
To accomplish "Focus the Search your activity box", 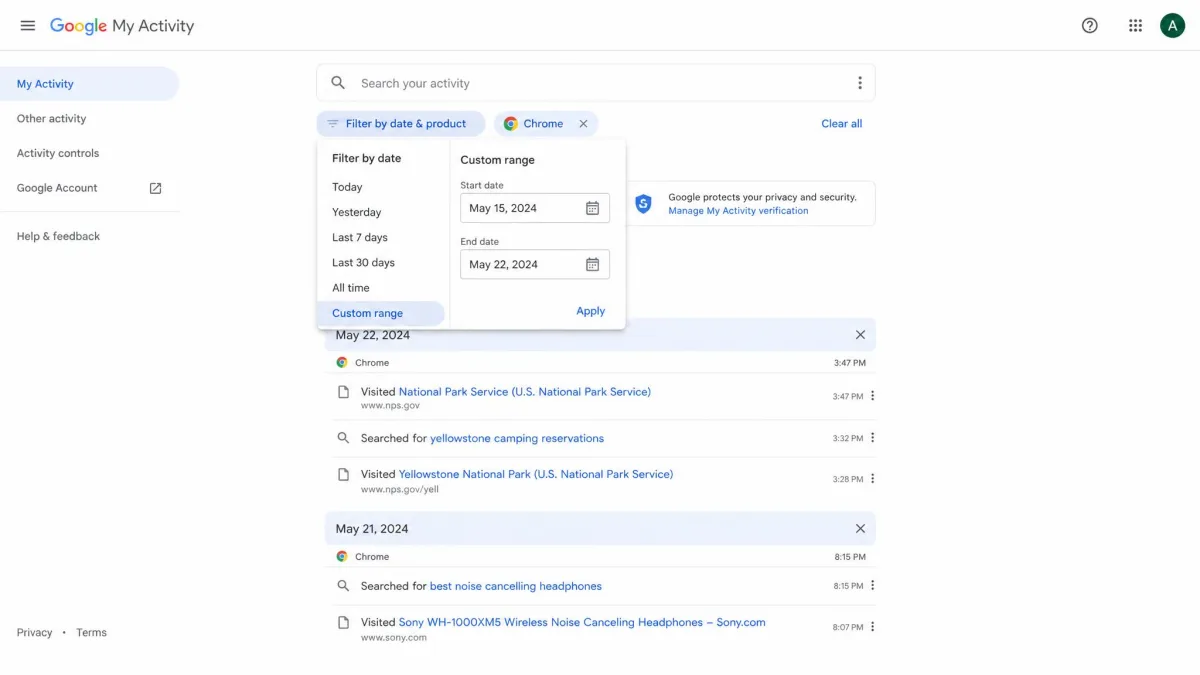I will [596, 83].
